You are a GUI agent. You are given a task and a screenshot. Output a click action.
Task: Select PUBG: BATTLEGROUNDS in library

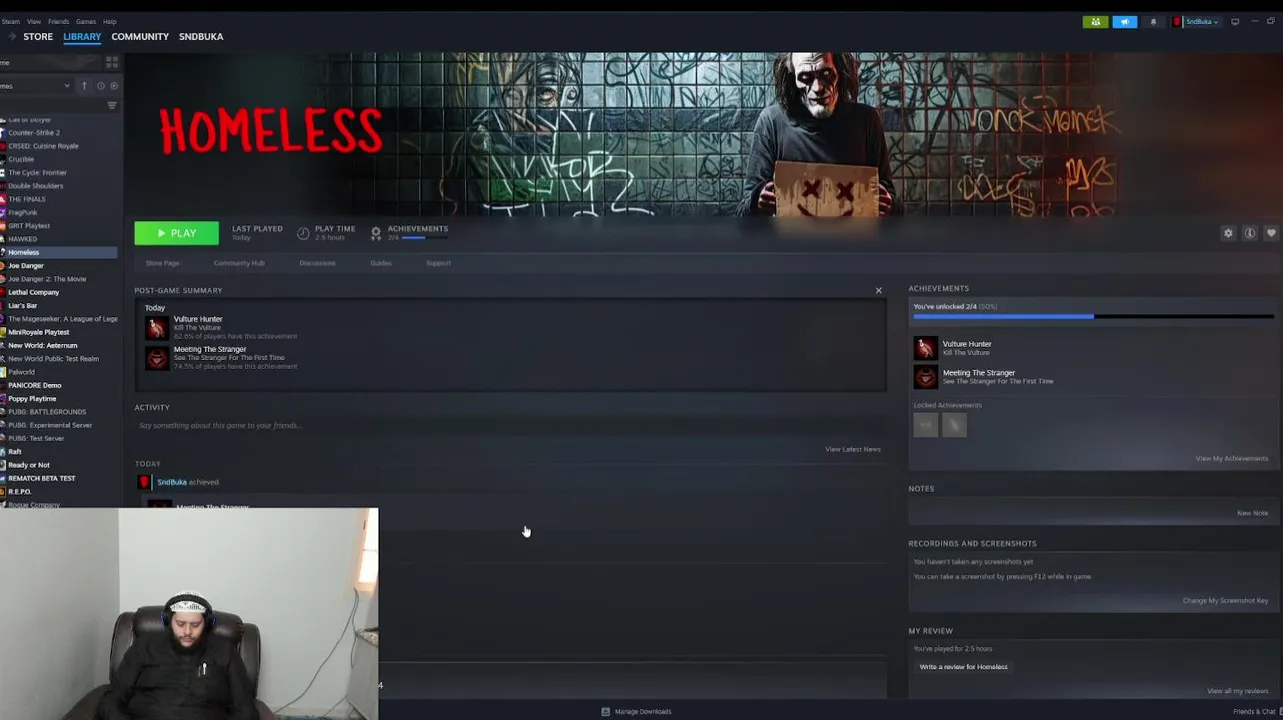[47, 412]
